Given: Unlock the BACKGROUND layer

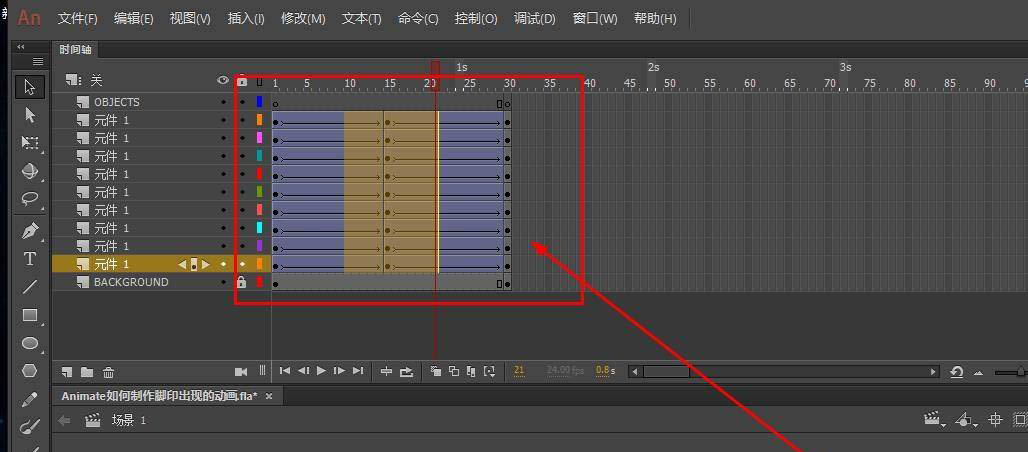Looking at the screenshot, I should pyautogui.click(x=241, y=283).
